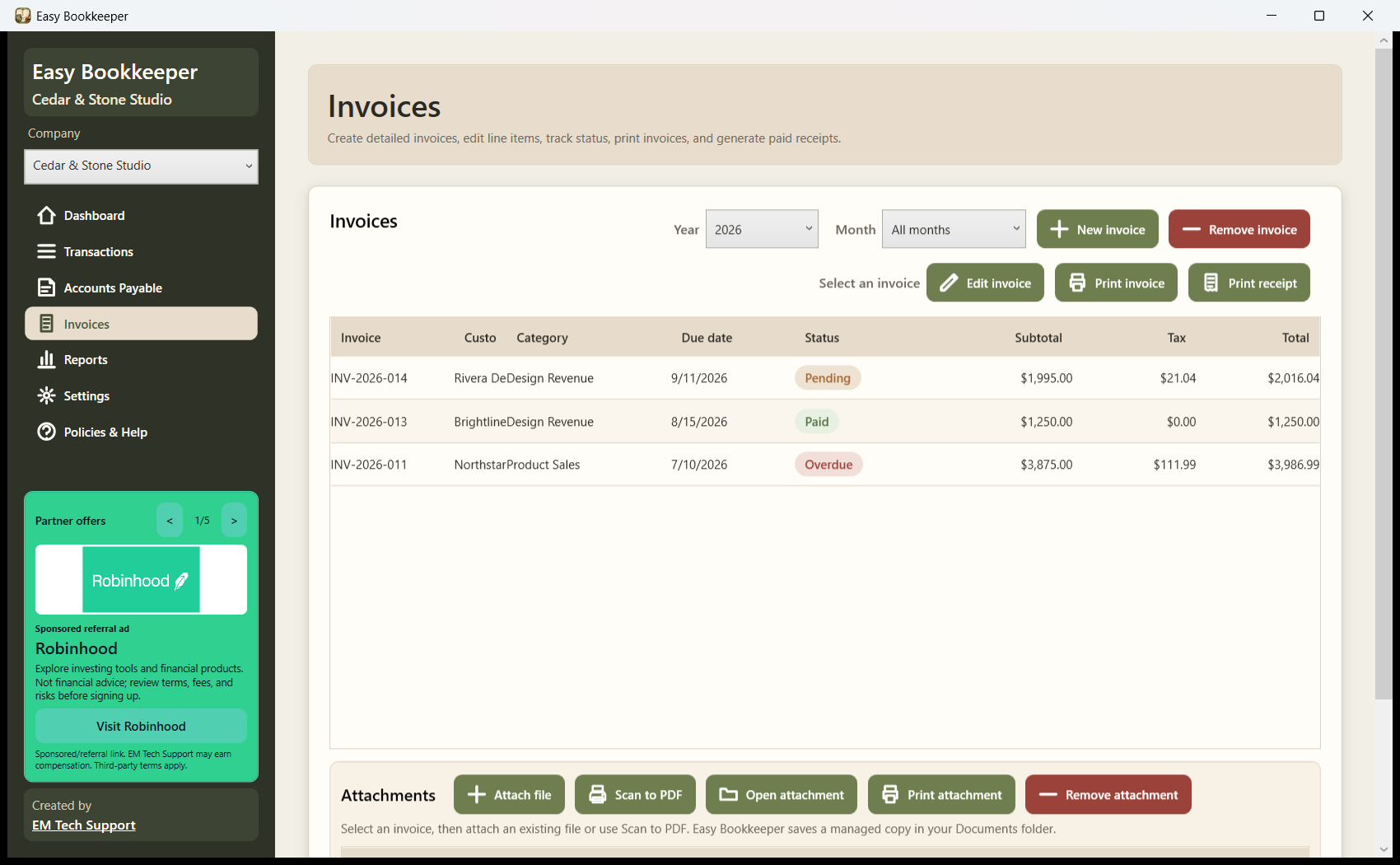1400x865 pixels.
Task: Click Scan to PDF button
Action: coord(635,794)
